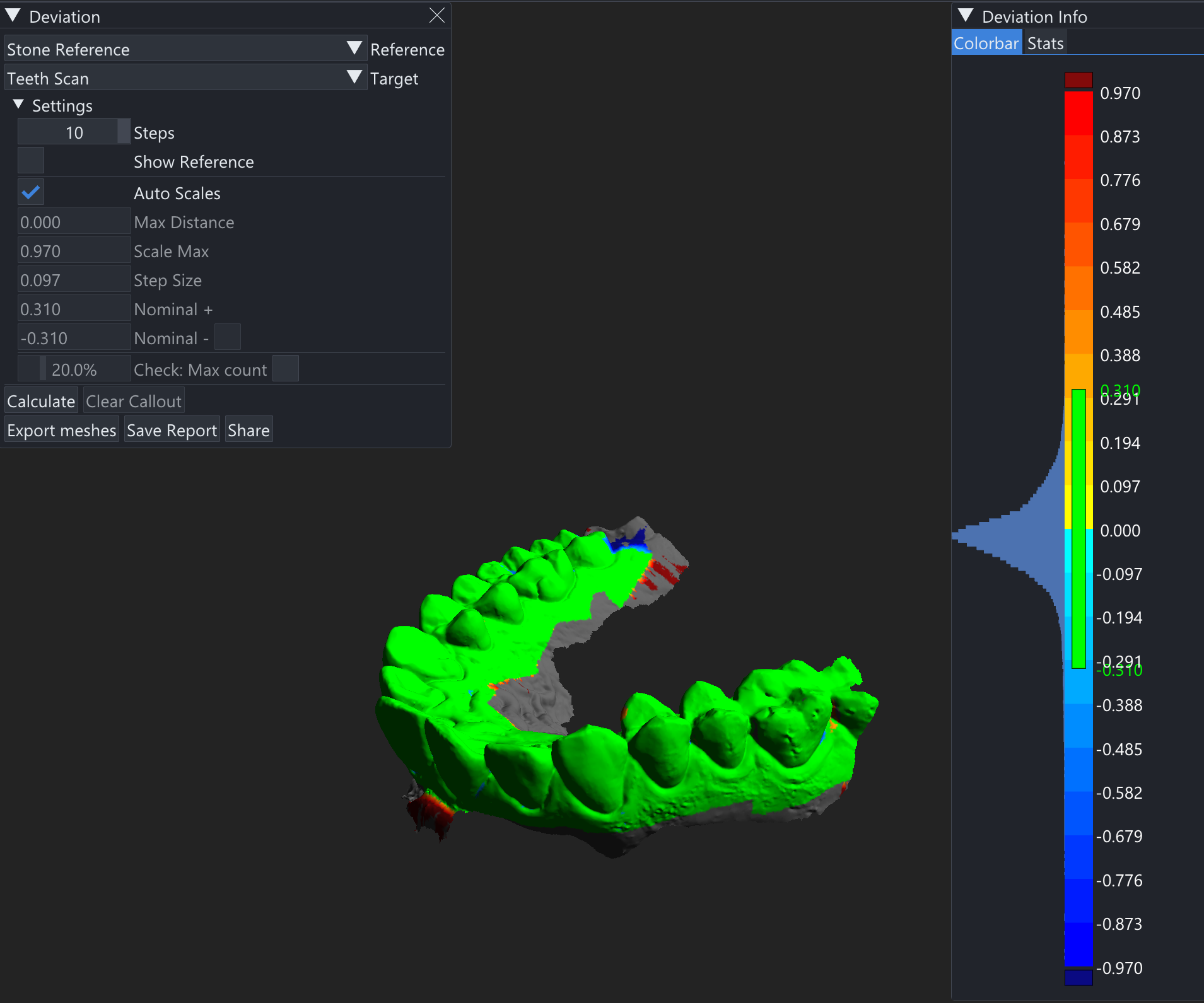This screenshot has width=1204, height=1003.
Task: Switch to the Stats tab
Action: (1045, 43)
